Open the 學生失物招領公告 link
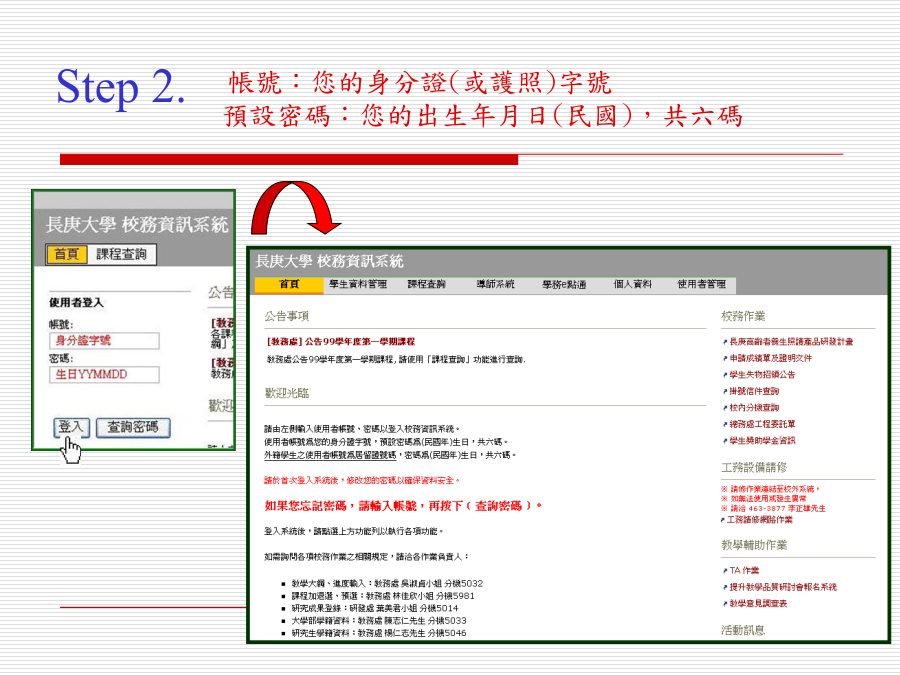The width and height of the screenshot is (900, 675). pyautogui.click(x=762, y=375)
